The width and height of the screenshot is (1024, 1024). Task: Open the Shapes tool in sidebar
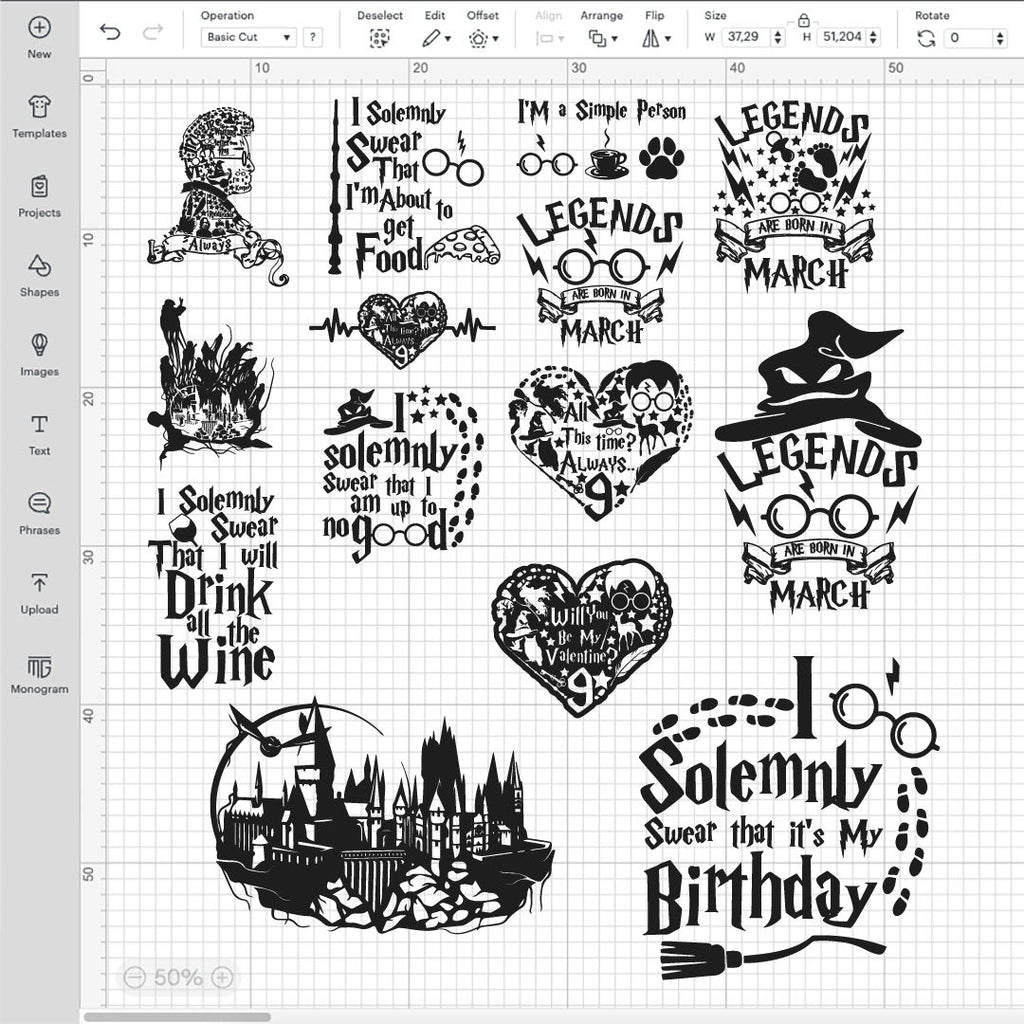39,275
